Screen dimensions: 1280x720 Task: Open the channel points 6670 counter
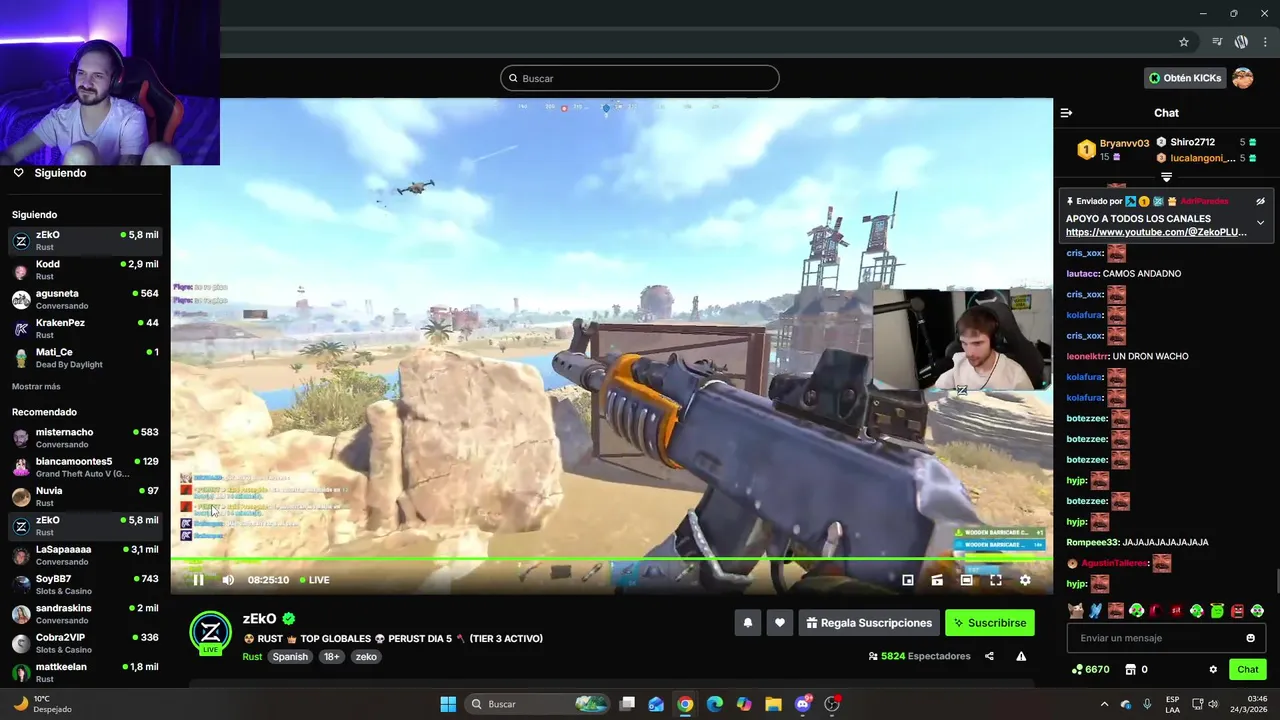[x=1090, y=669]
